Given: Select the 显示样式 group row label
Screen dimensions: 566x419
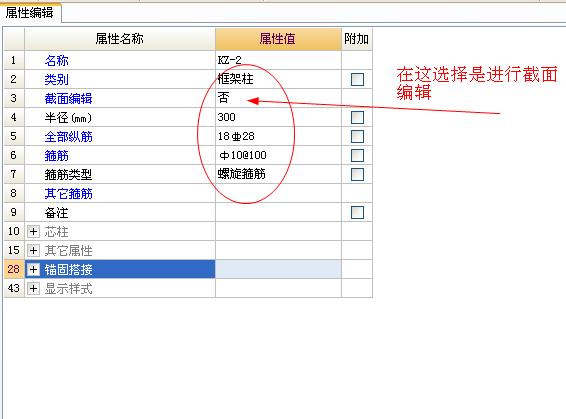Looking at the screenshot, I should [x=69, y=289].
